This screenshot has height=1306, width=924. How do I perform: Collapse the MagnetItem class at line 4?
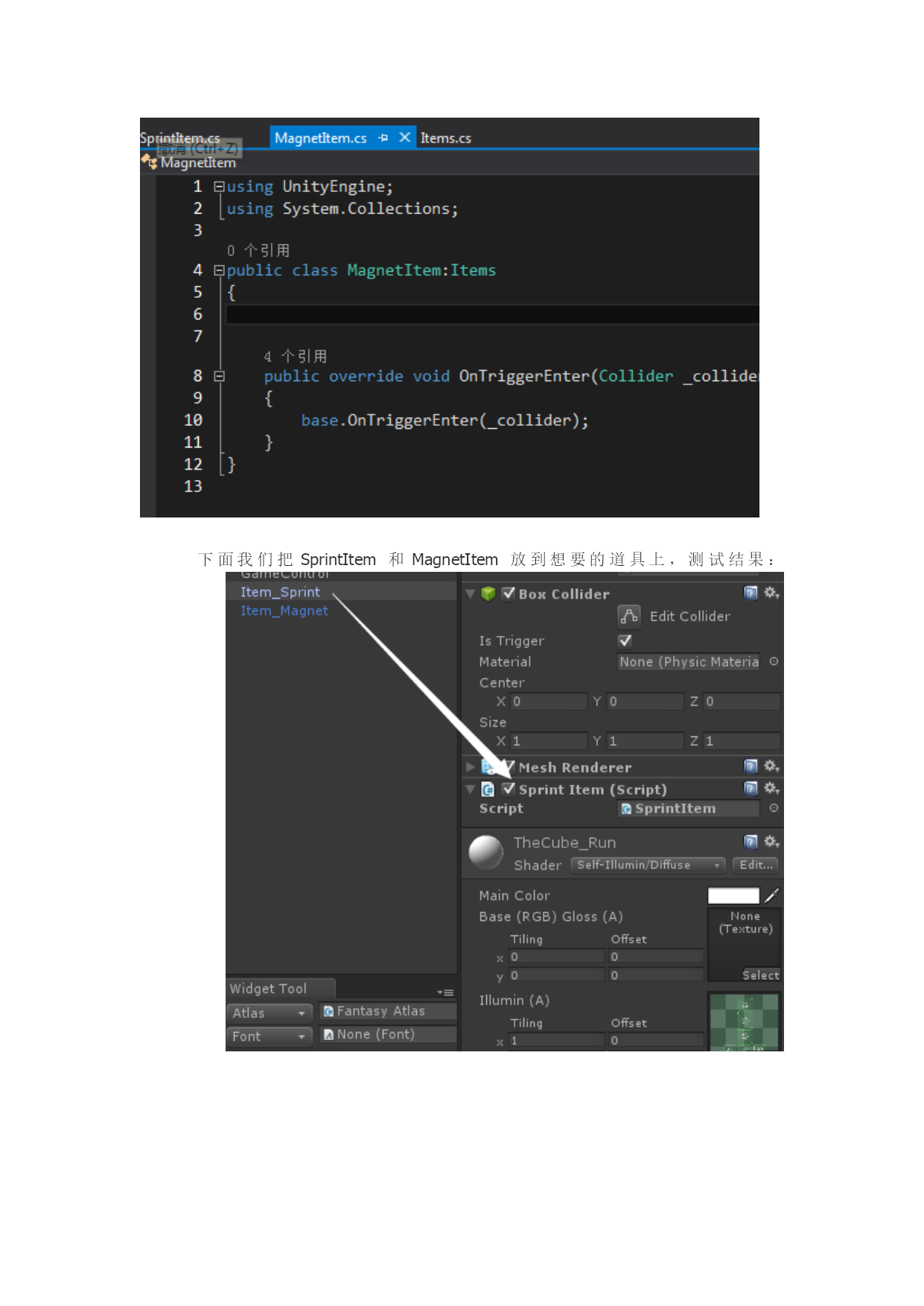point(219,270)
